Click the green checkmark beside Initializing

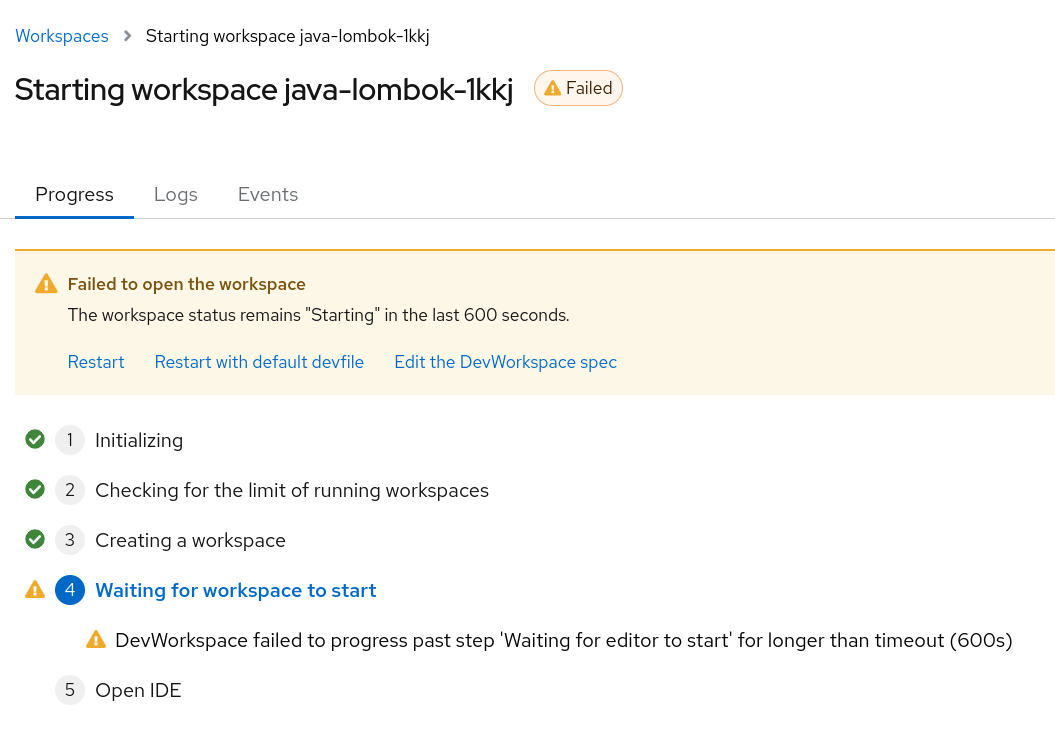[x=35, y=439]
